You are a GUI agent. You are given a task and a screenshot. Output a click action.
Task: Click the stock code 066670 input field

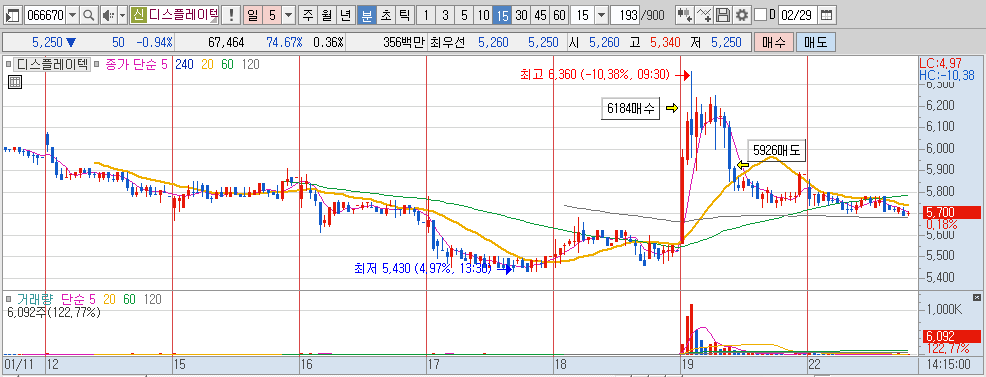pyautogui.click(x=45, y=15)
